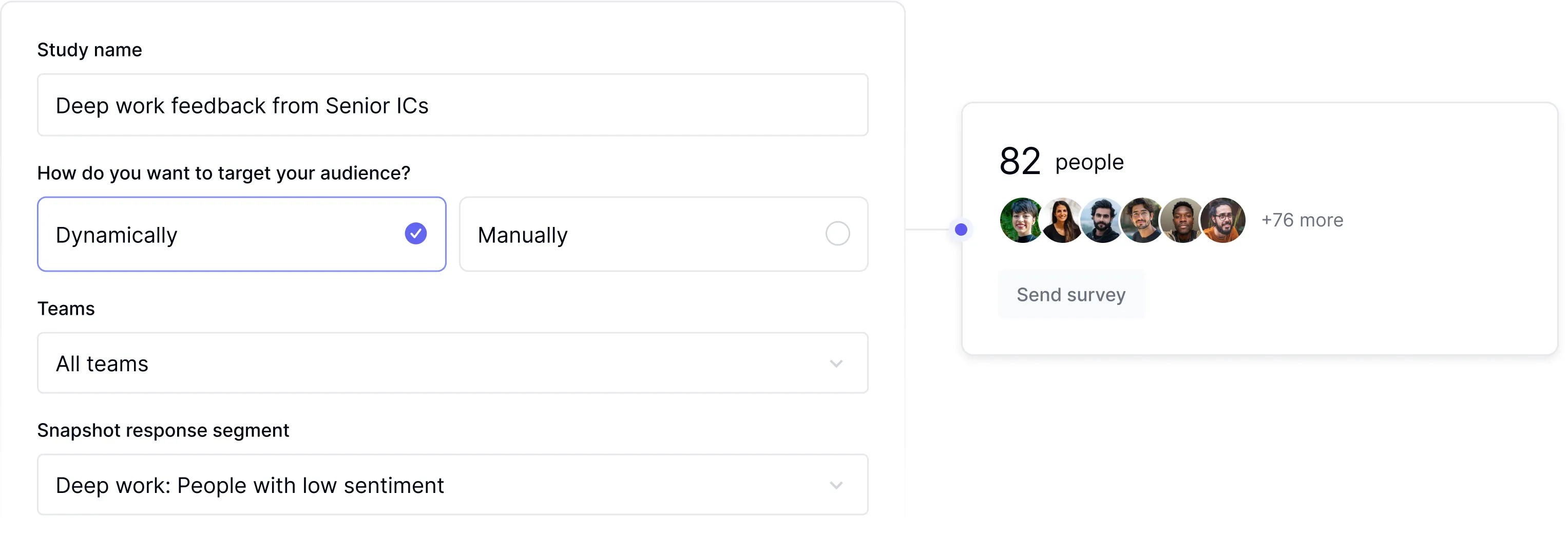Screen dimensions: 1568x552
Task: Click the fifth avatar in the people row
Action: click(x=1183, y=220)
